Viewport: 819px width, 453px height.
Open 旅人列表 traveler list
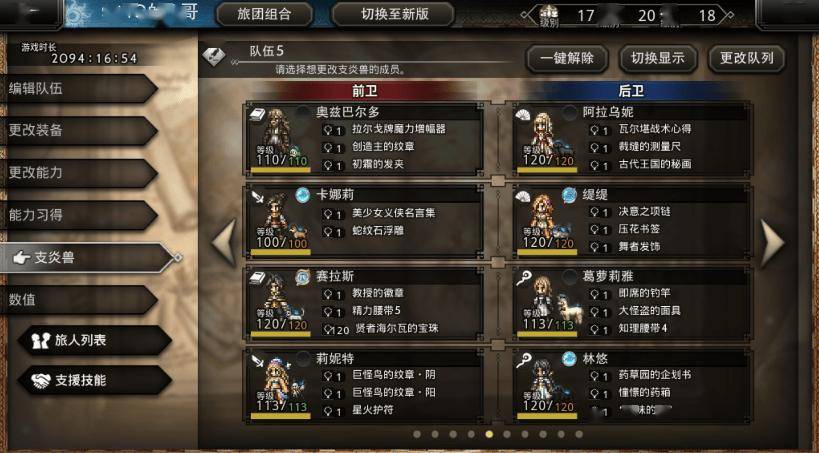click(x=94, y=340)
